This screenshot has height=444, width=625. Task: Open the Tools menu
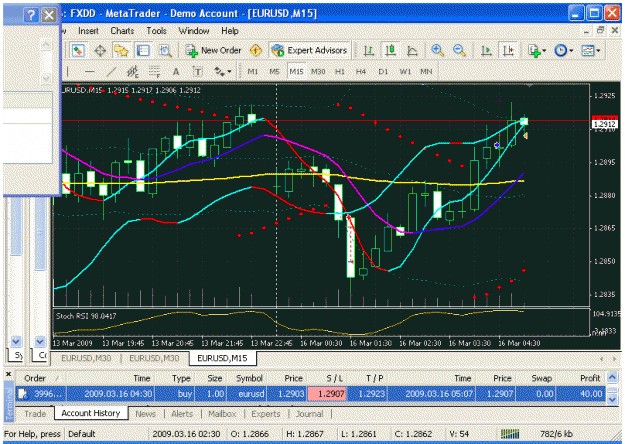pyautogui.click(x=156, y=31)
